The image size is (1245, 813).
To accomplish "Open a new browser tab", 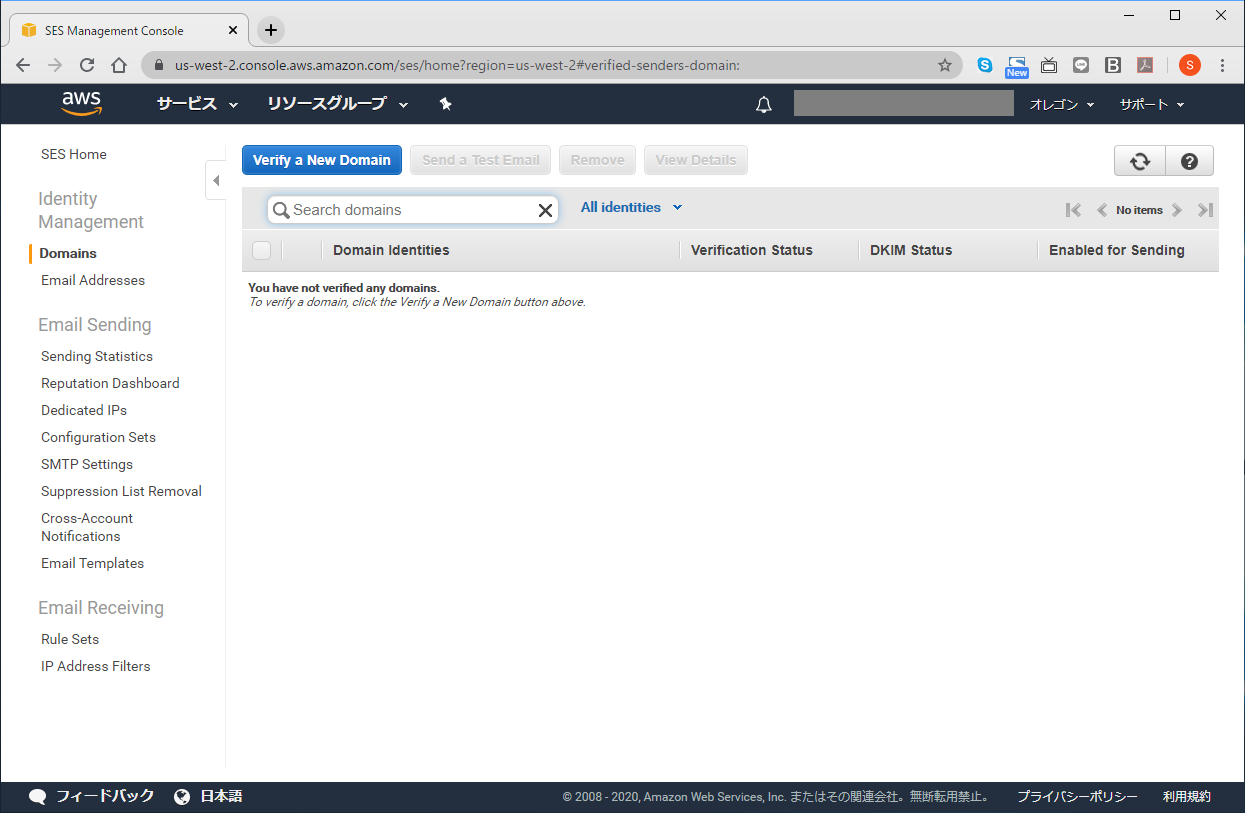I will pyautogui.click(x=271, y=30).
